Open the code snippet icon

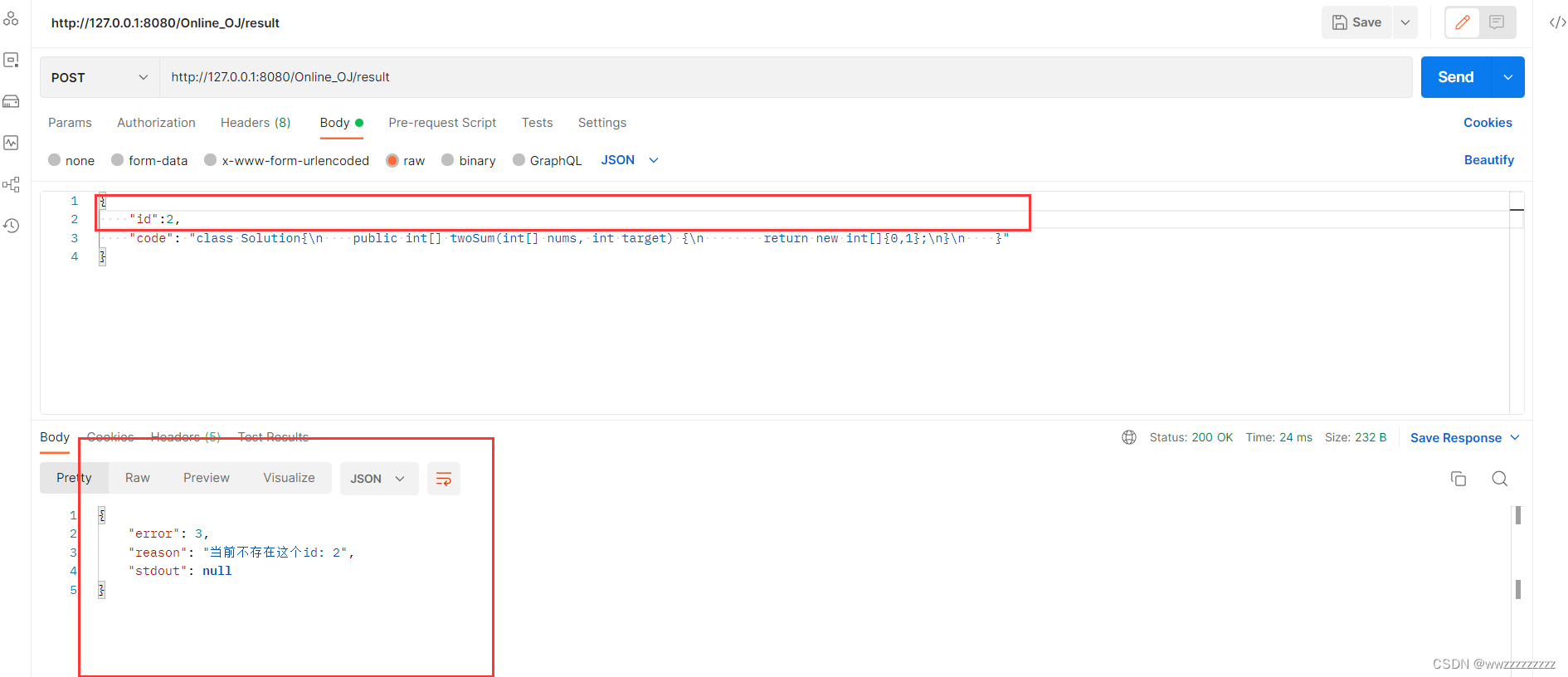(x=1557, y=22)
